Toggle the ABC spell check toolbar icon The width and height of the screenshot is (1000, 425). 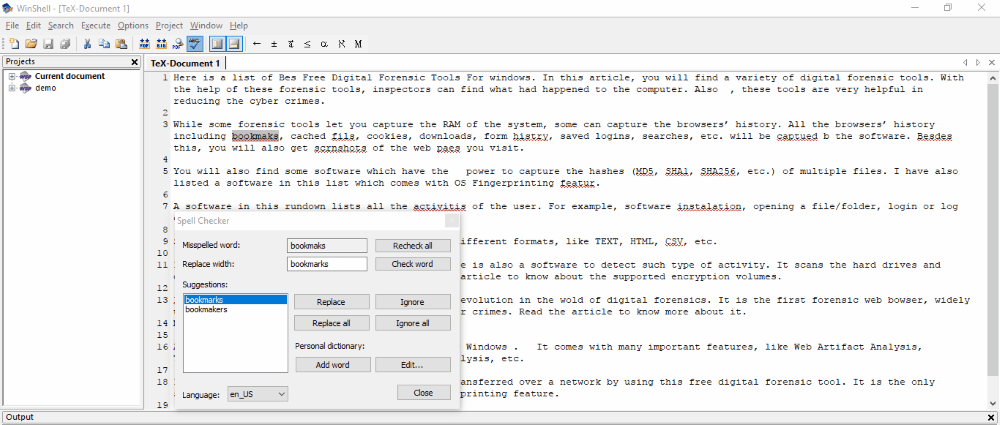195,44
